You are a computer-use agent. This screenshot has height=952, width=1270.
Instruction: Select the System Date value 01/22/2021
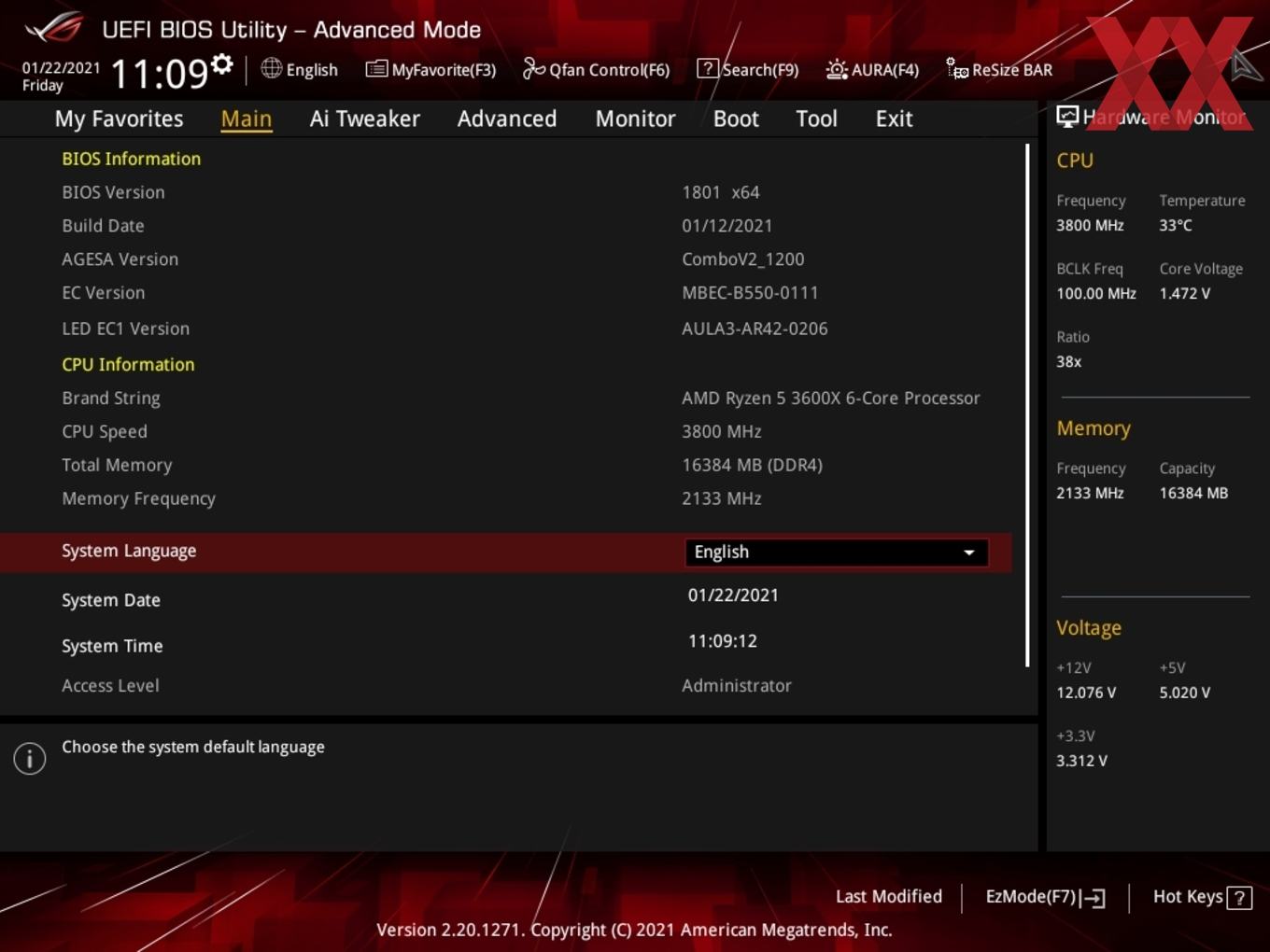(733, 595)
